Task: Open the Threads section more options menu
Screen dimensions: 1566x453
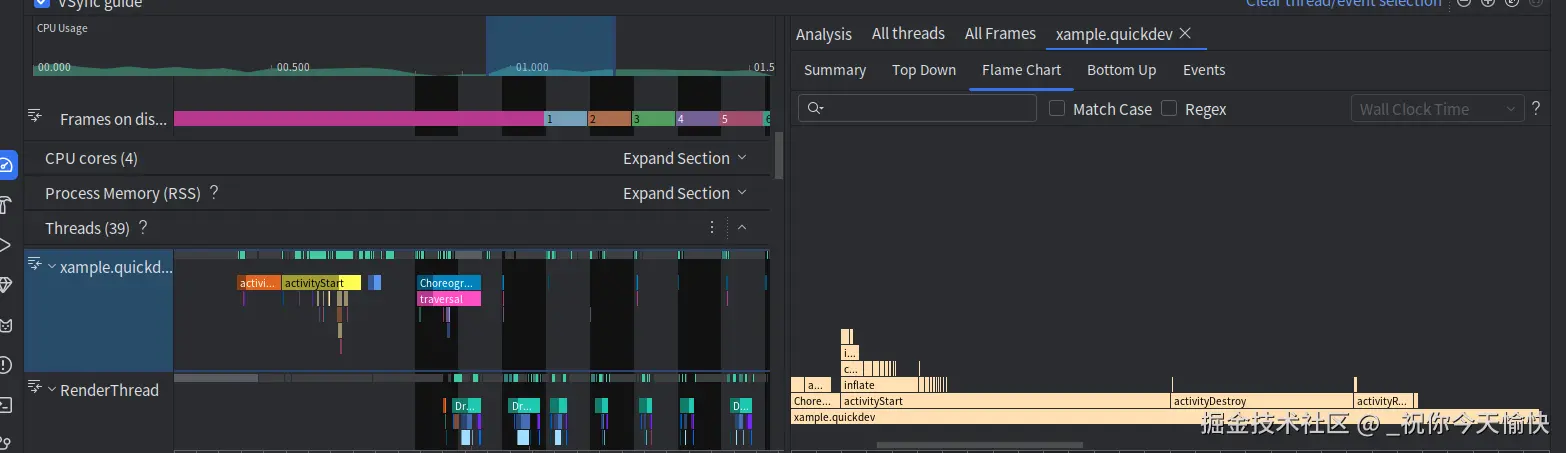Action: [x=712, y=227]
